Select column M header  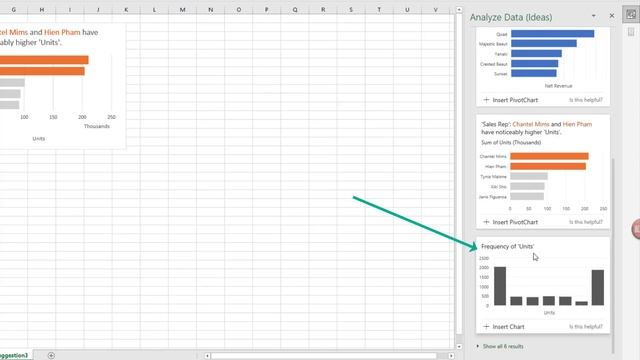(182, 9)
